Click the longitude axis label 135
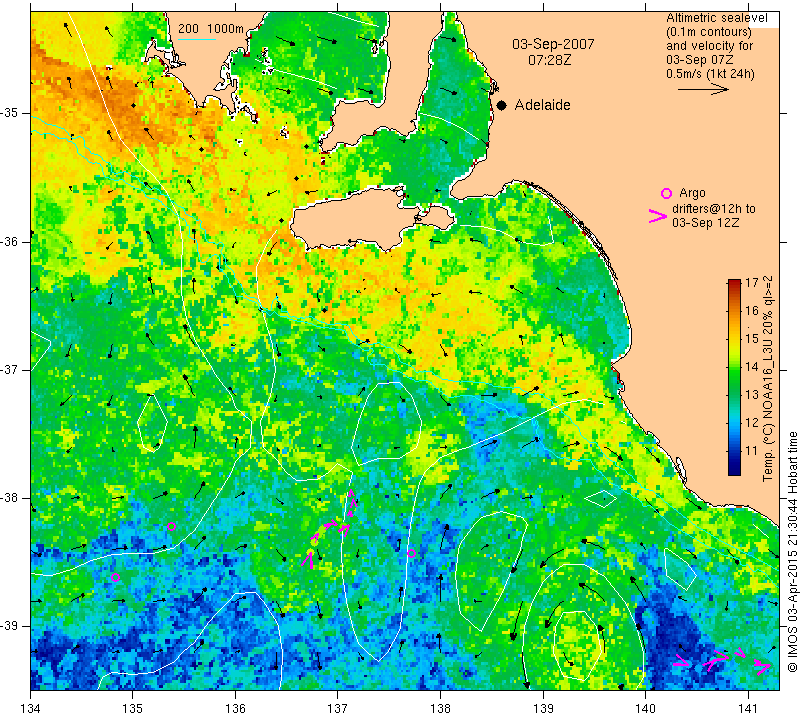Viewport: 800px width, 720px height. 133,709
